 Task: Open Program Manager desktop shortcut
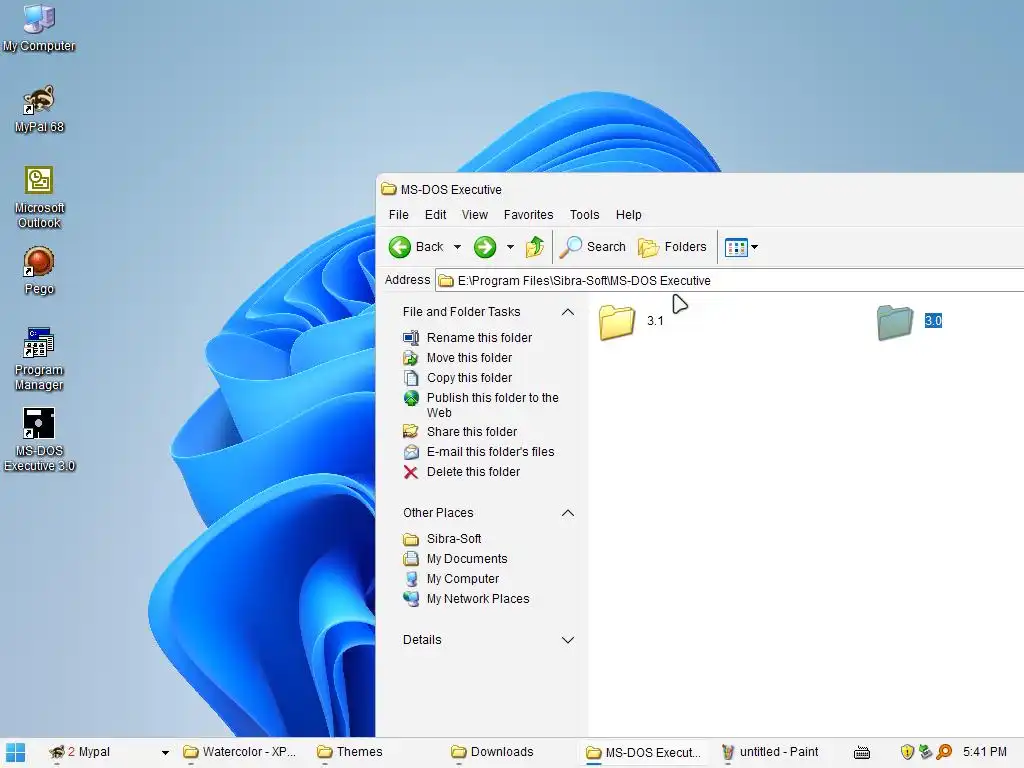coord(39,359)
